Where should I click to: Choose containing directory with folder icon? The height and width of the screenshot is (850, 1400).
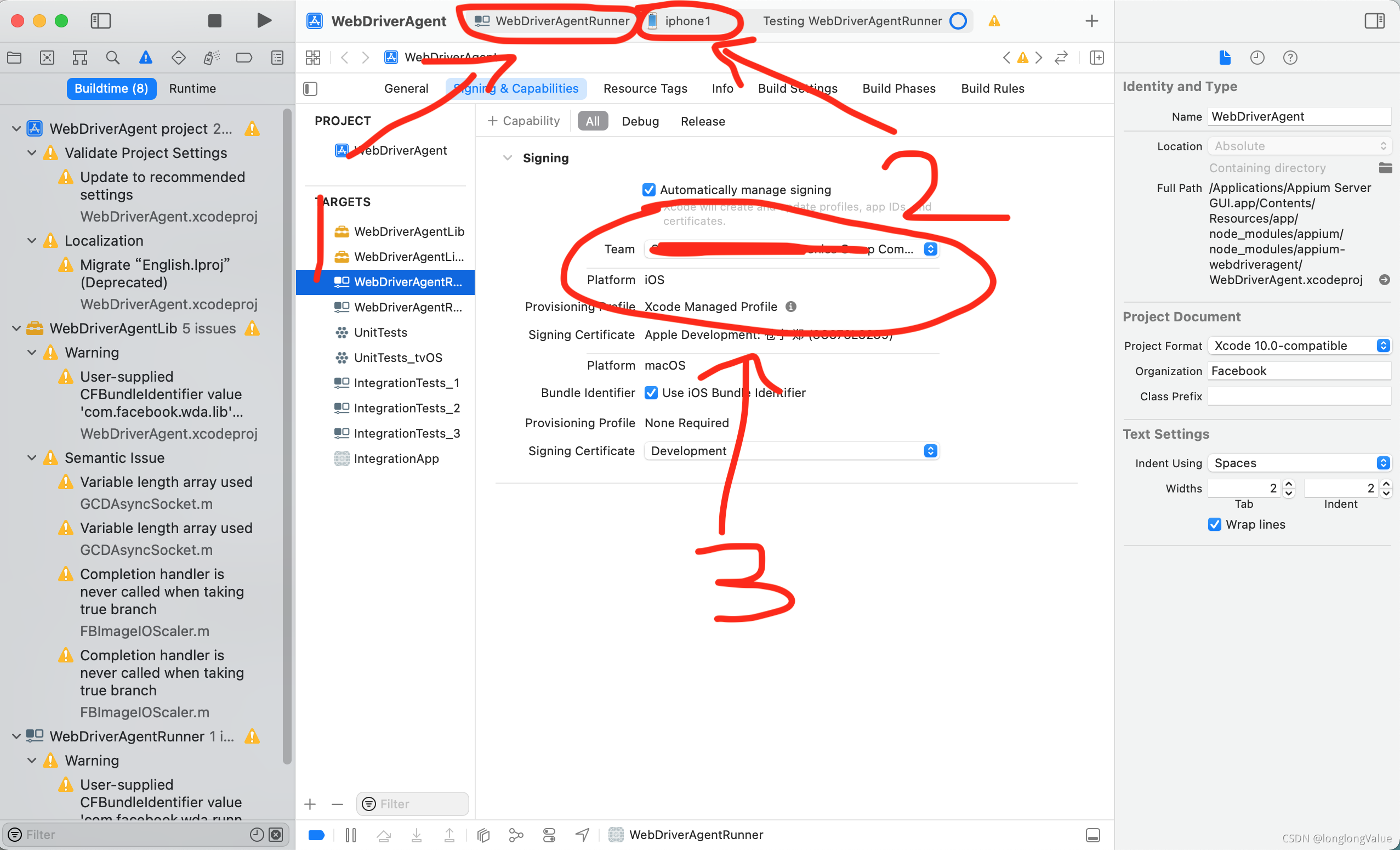click(x=1385, y=168)
